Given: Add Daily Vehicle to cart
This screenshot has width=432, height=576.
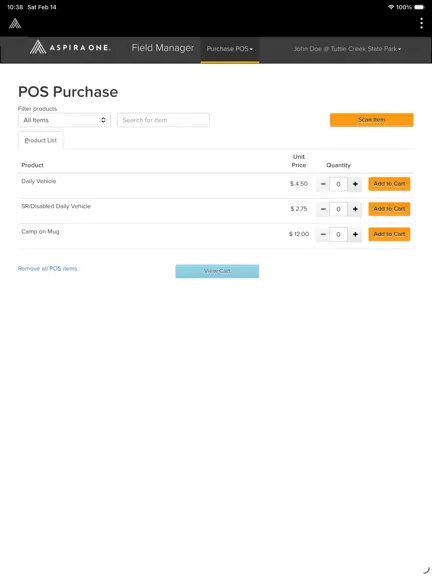Looking at the screenshot, I should (x=389, y=184).
